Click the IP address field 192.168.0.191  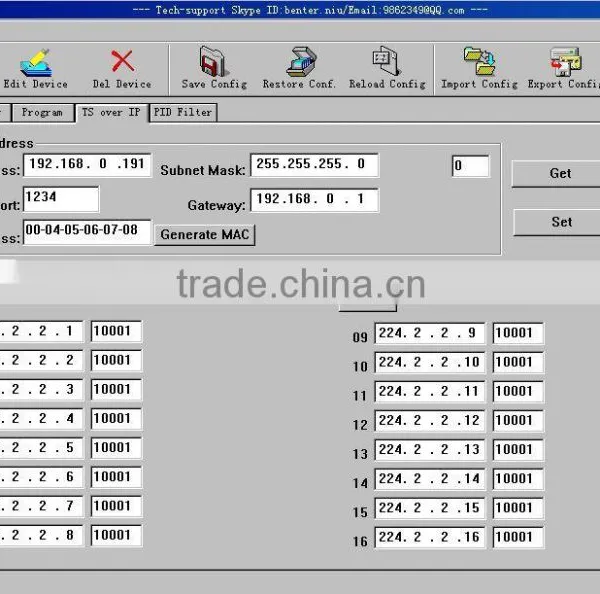(x=87, y=165)
